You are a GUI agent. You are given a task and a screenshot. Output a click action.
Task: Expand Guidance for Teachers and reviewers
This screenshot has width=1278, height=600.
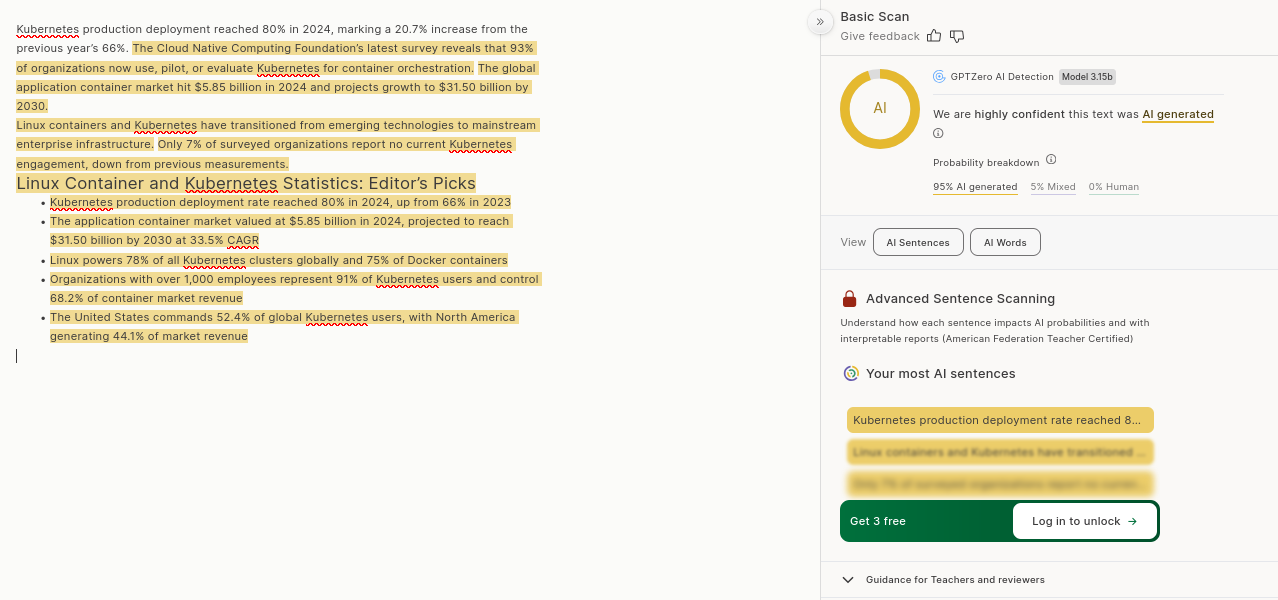[848, 580]
